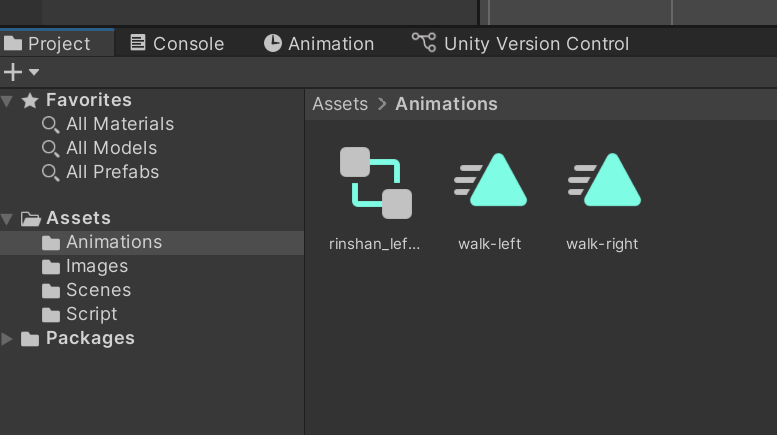Open the plus create asset dropdown

point(20,72)
